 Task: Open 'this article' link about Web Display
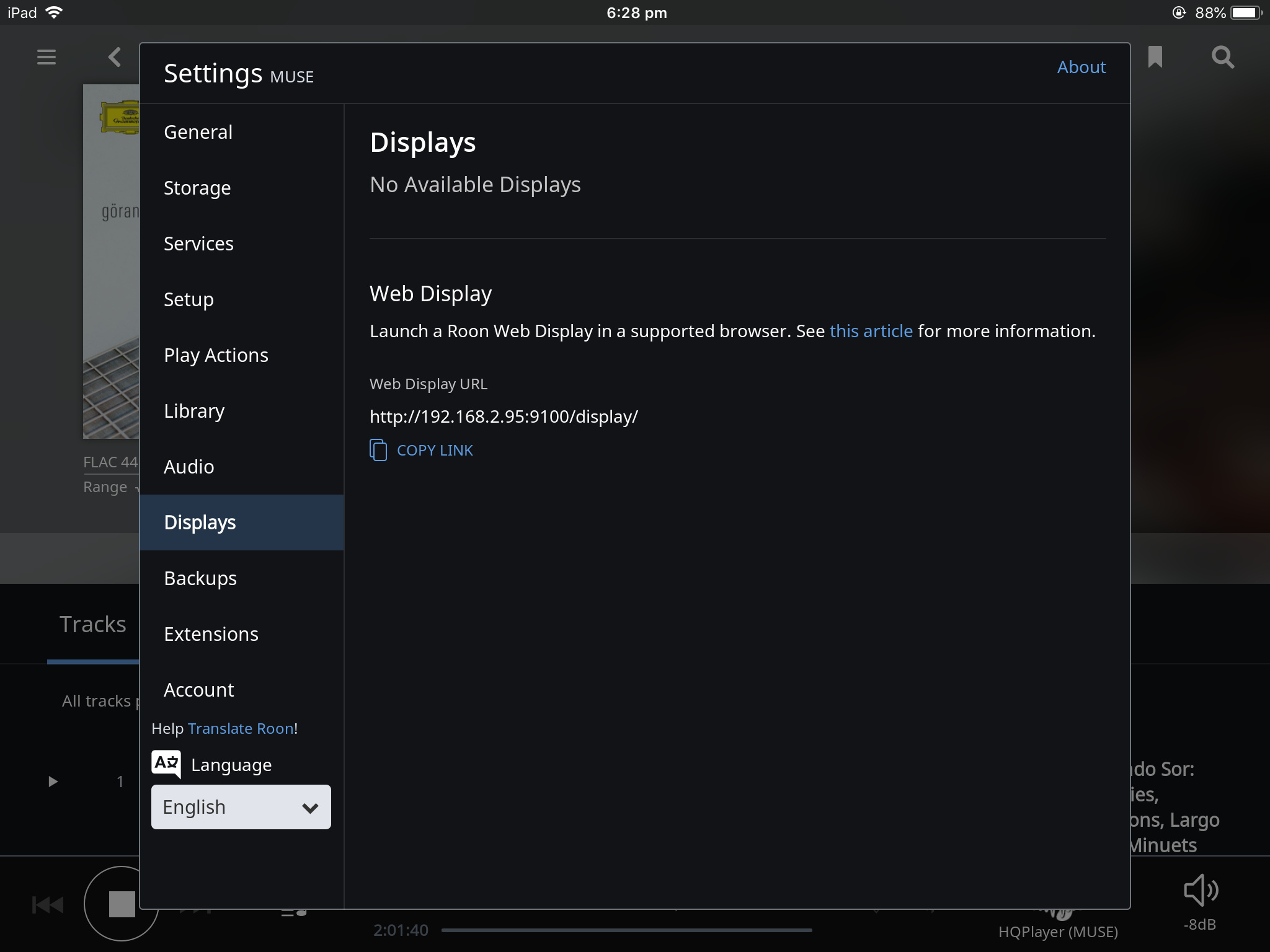click(x=871, y=331)
